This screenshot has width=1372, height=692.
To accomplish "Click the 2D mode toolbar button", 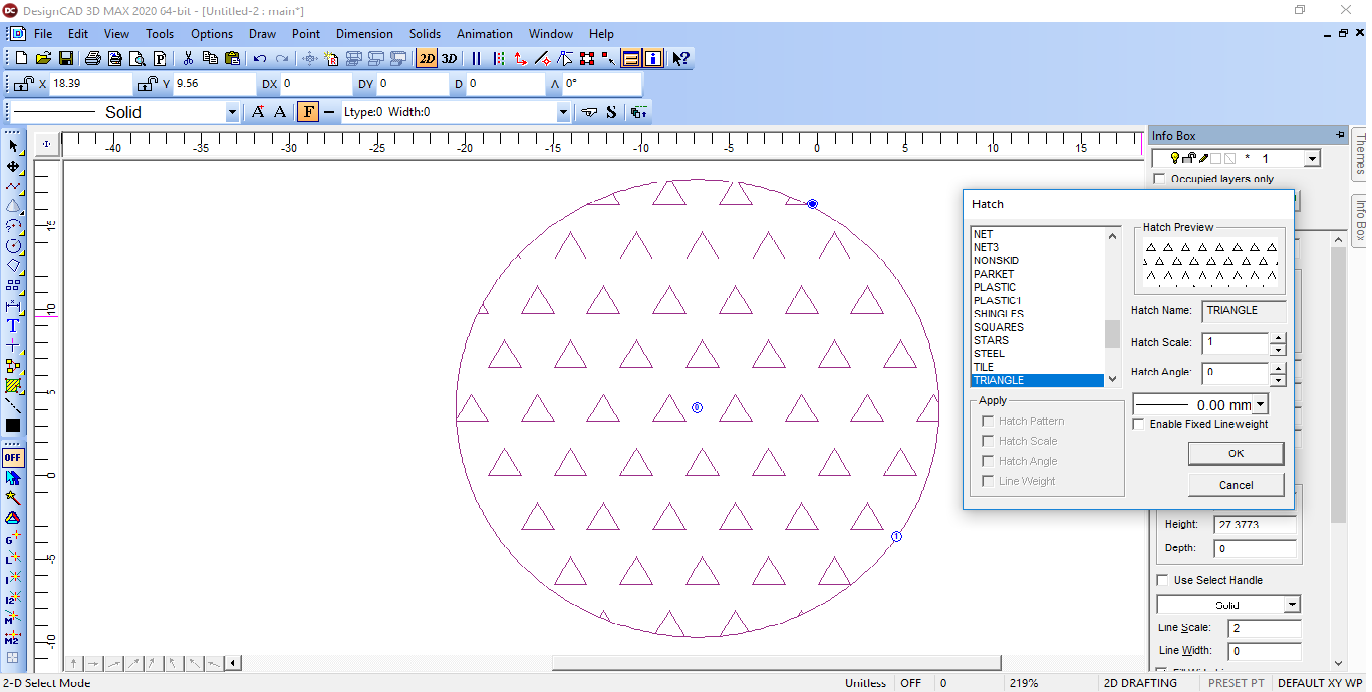I will click(x=427, y=59).
